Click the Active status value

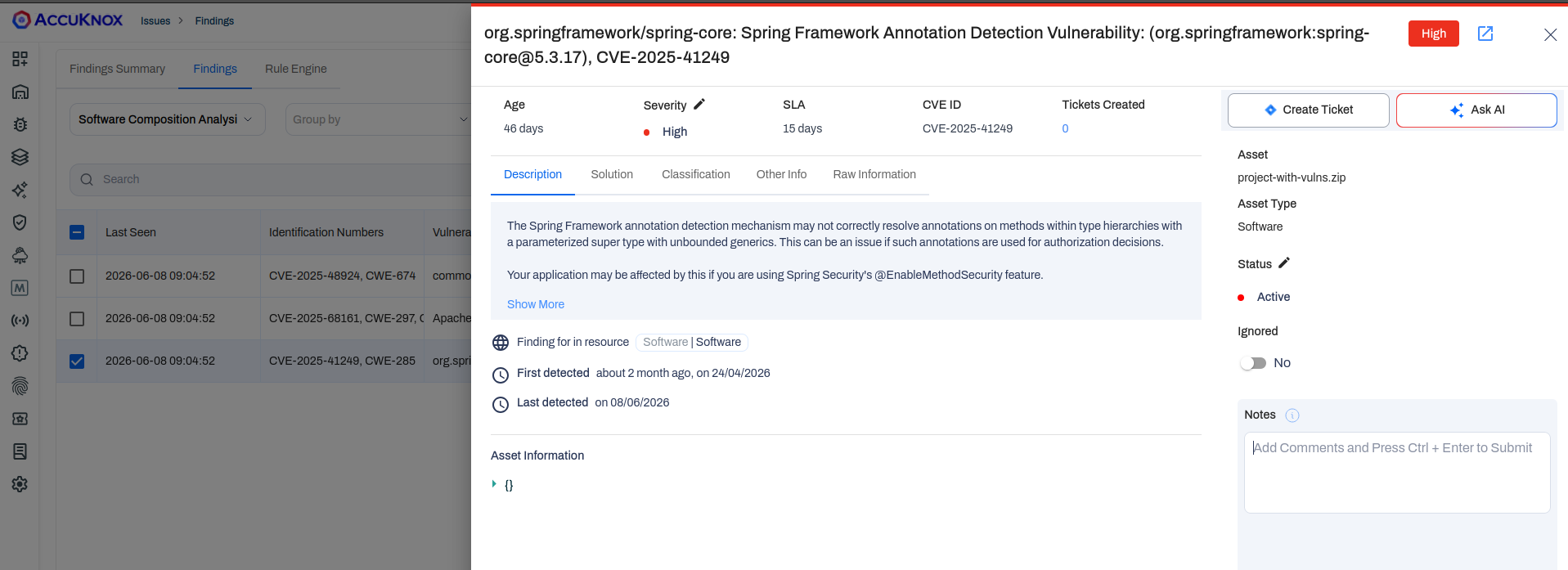[x=1274, y=297]
